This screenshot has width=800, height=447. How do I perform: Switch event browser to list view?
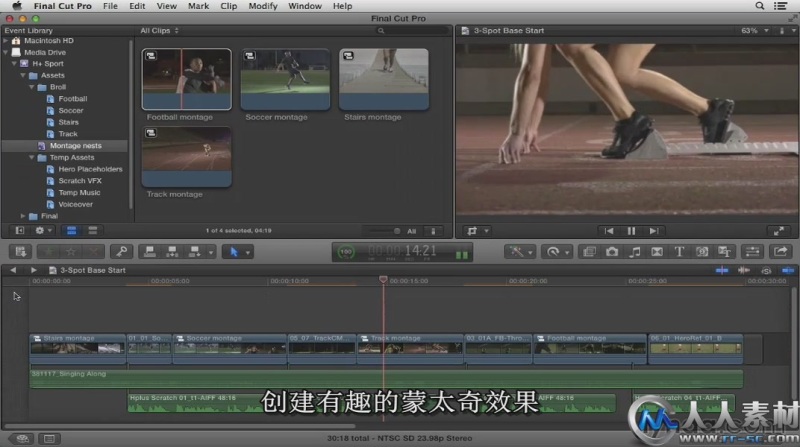click(93, 230)
